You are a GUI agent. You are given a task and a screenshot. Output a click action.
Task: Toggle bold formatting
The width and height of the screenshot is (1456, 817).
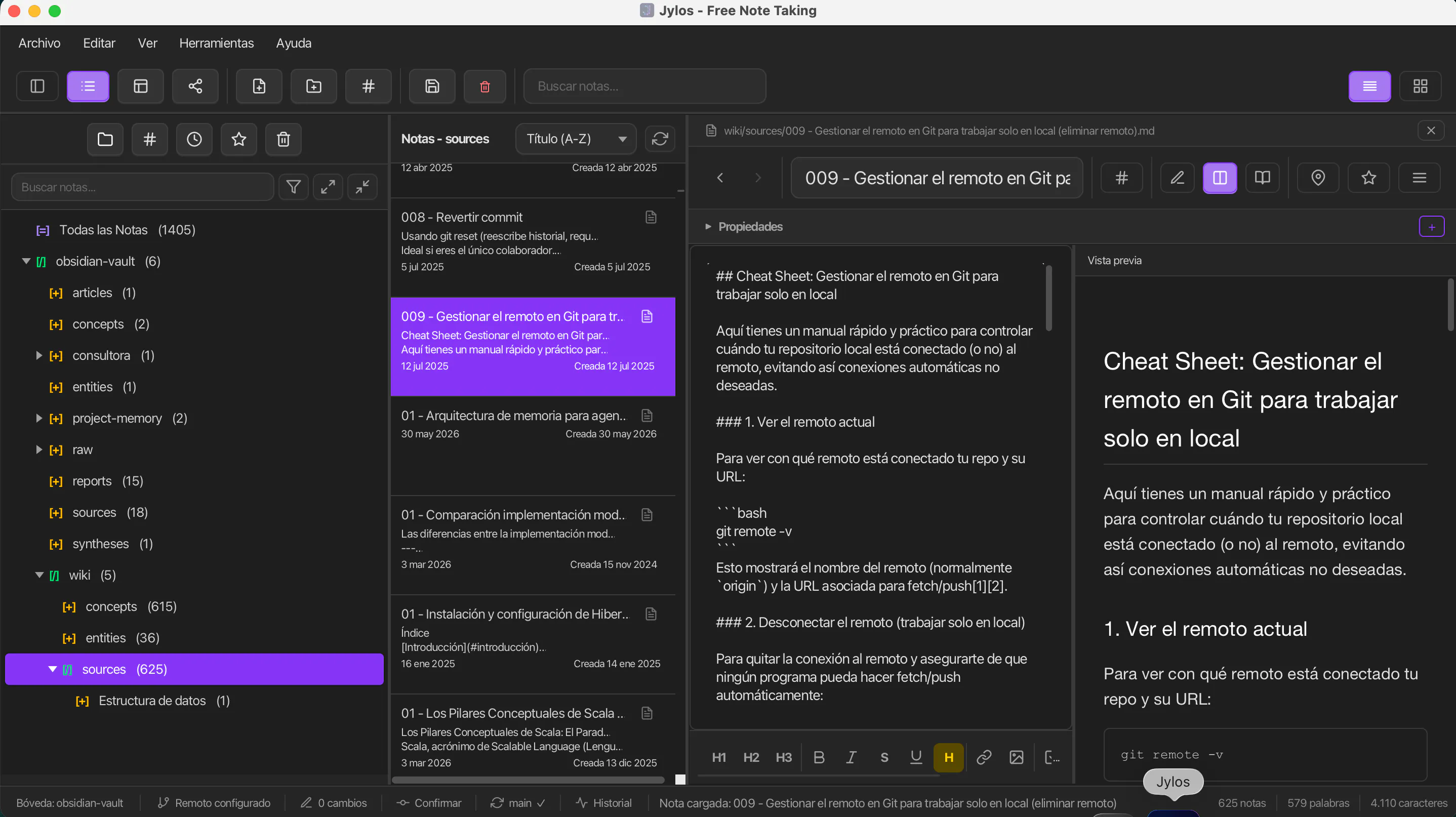click(819, 758)
